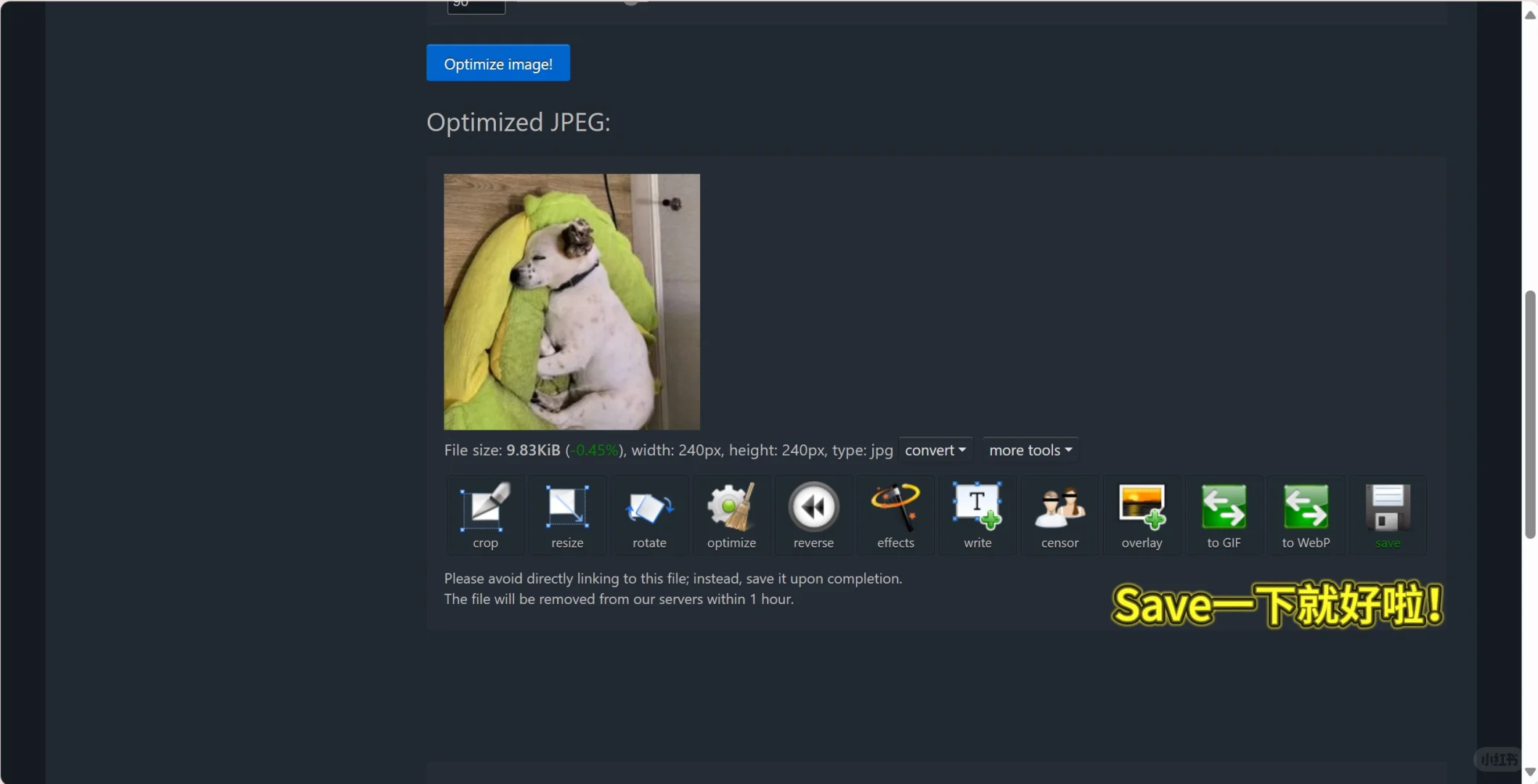This screenshot has width=1538, height=784.
Task: Click the optimized dog image thumbnail
Action: coord(571,301)
